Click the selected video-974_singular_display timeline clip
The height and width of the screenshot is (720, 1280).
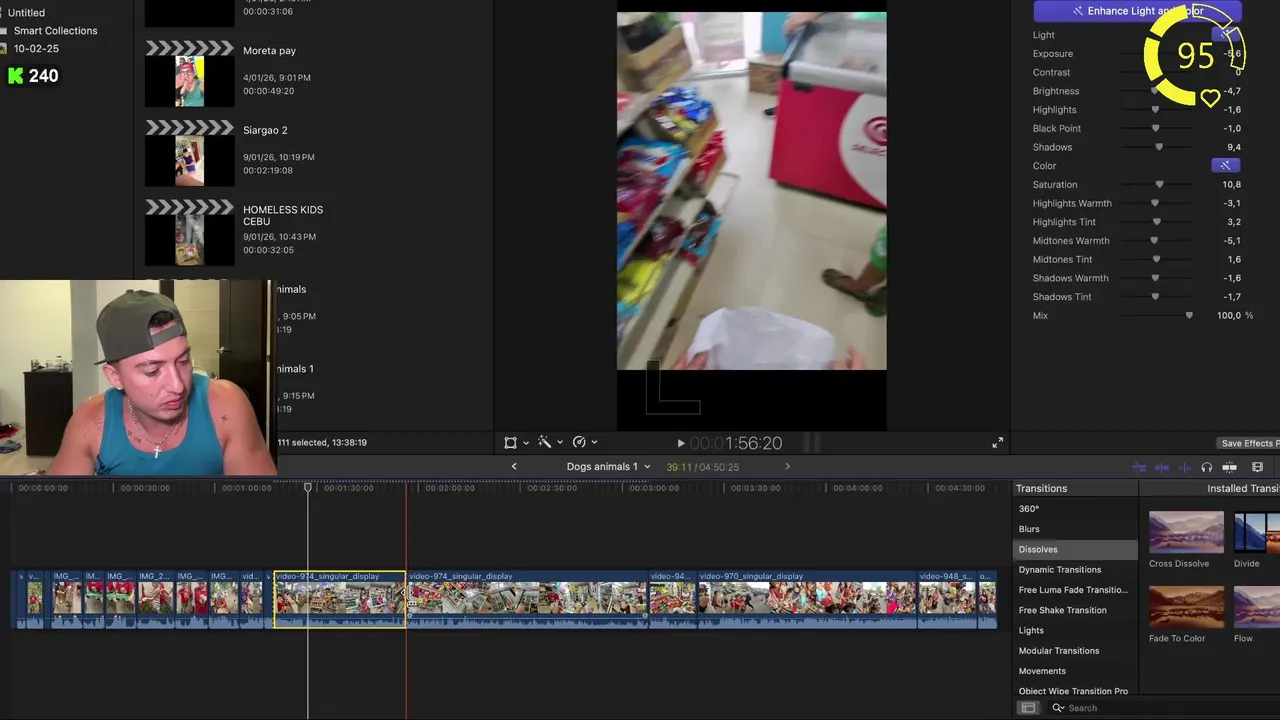(x=340, y=599)
